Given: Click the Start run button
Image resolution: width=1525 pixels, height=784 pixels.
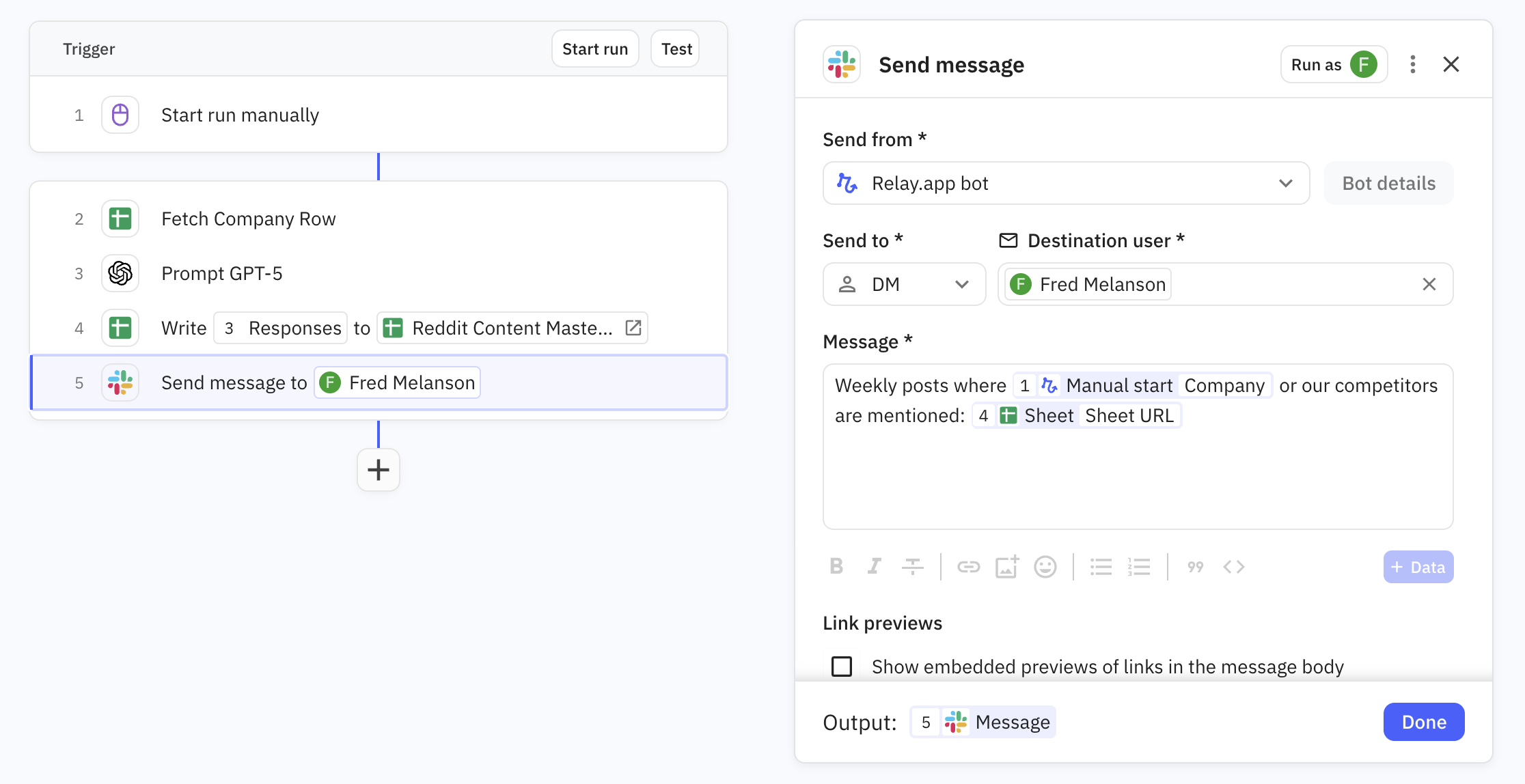Looking at the screenshot, I should (594, 49).
